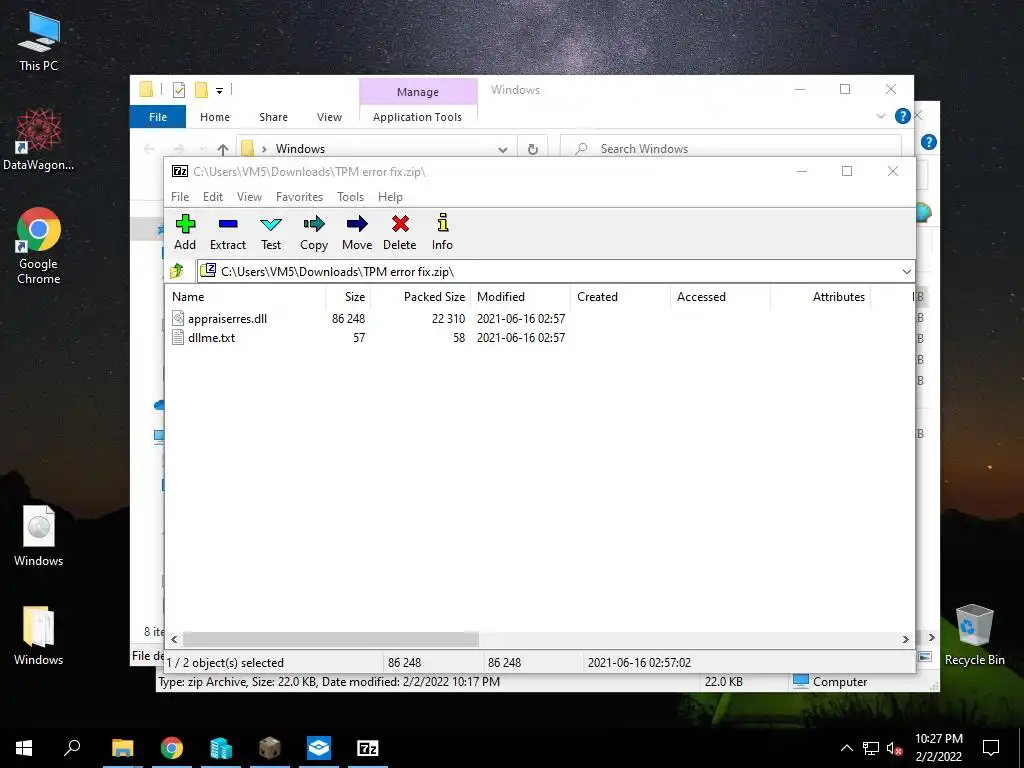Viewport: 1024px width, 768px height.
Task: Open the taskbar clock showing 10:27 PM
Action: [x=938, y=748]
